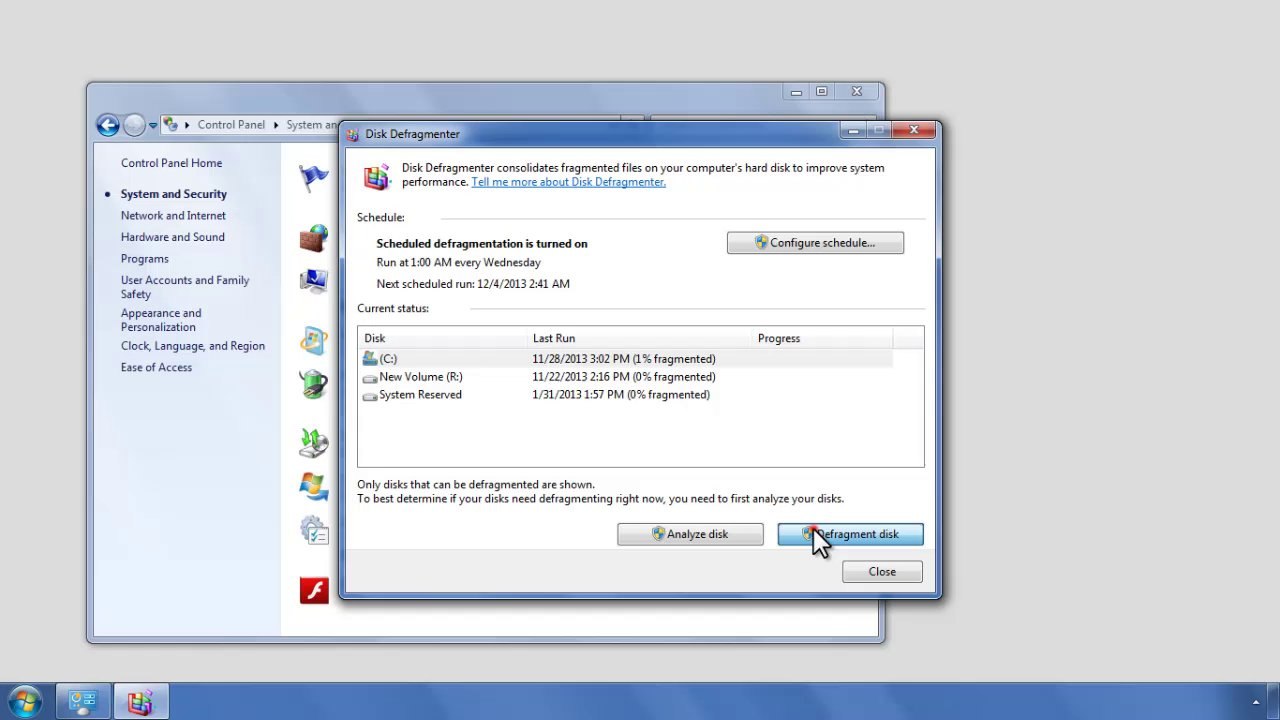Viewport: 1280px width, 720px height.
Task: Select the System Reserved disk row
Action: [627, 395]
